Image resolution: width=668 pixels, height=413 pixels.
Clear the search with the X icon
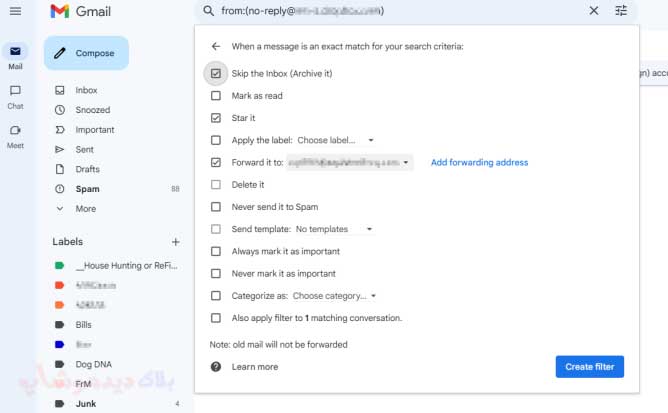(x=594, y=11)
